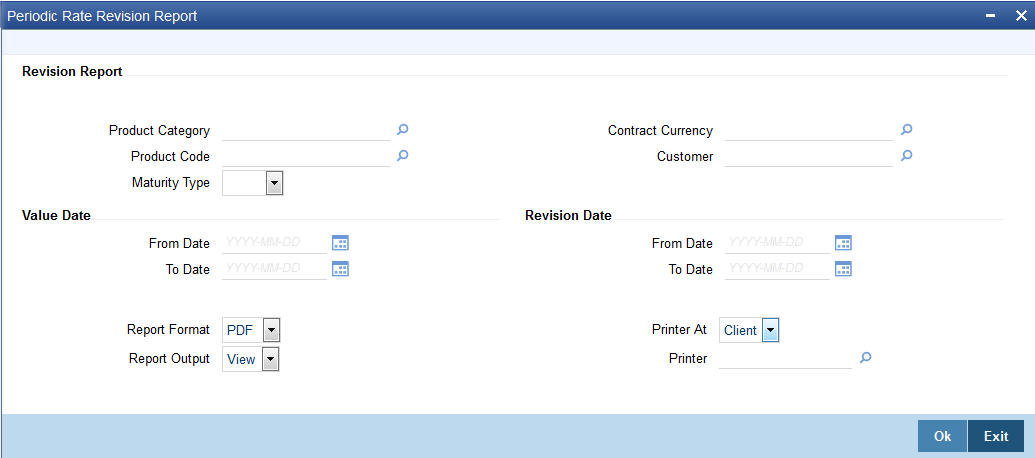The width and height of the screenshot is (1035, 458).
Task: Focus the Contract Currency input field
Action: (809, 131)
